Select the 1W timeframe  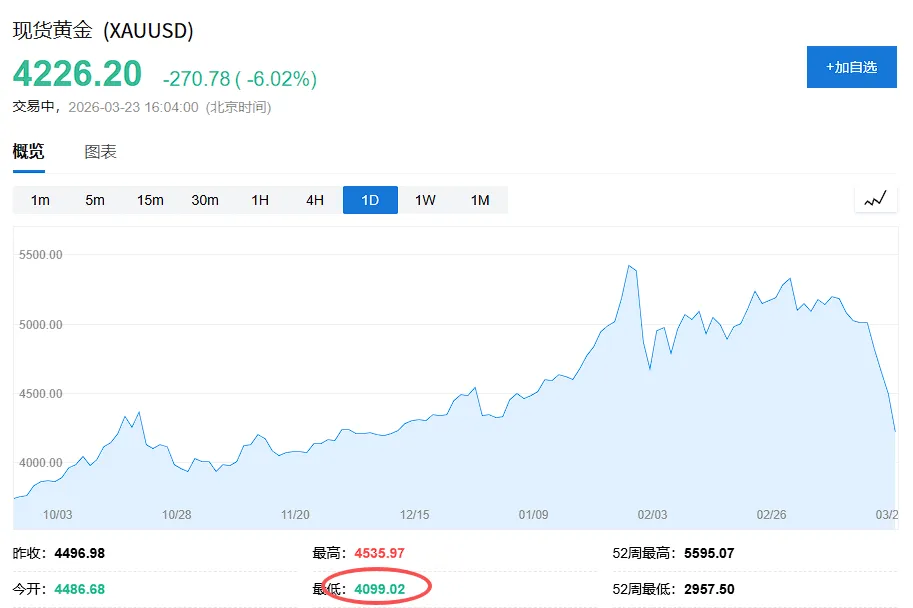point(424,199)
